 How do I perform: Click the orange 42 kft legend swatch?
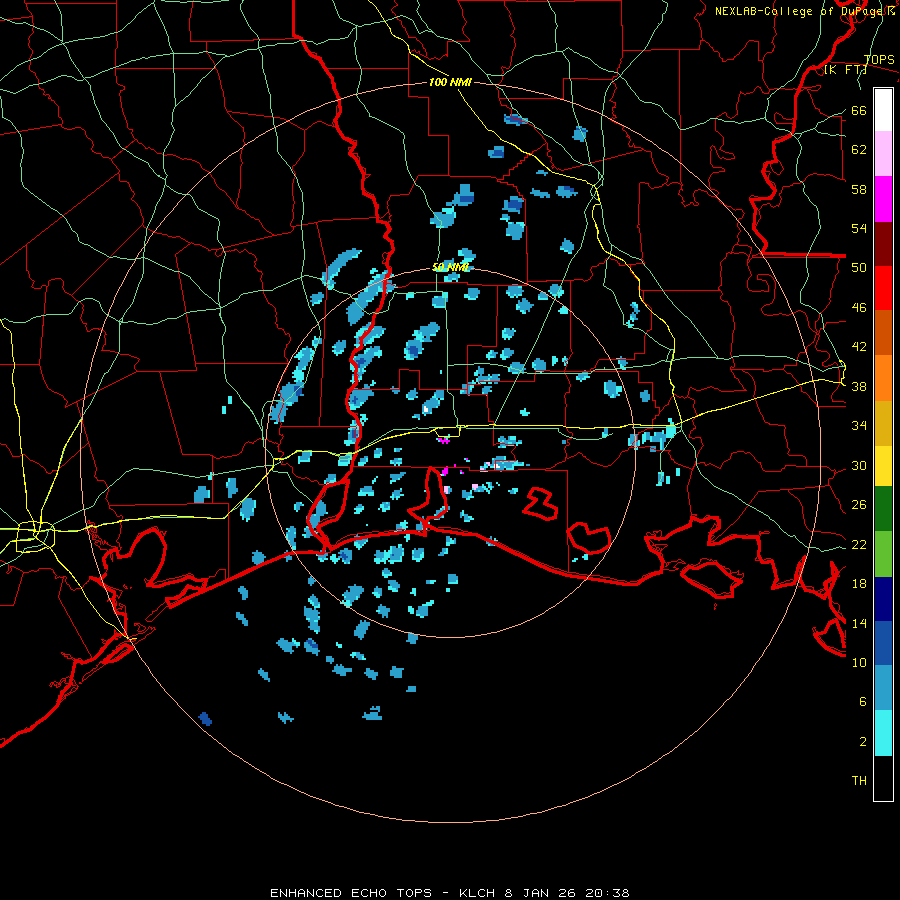[883, 377]
